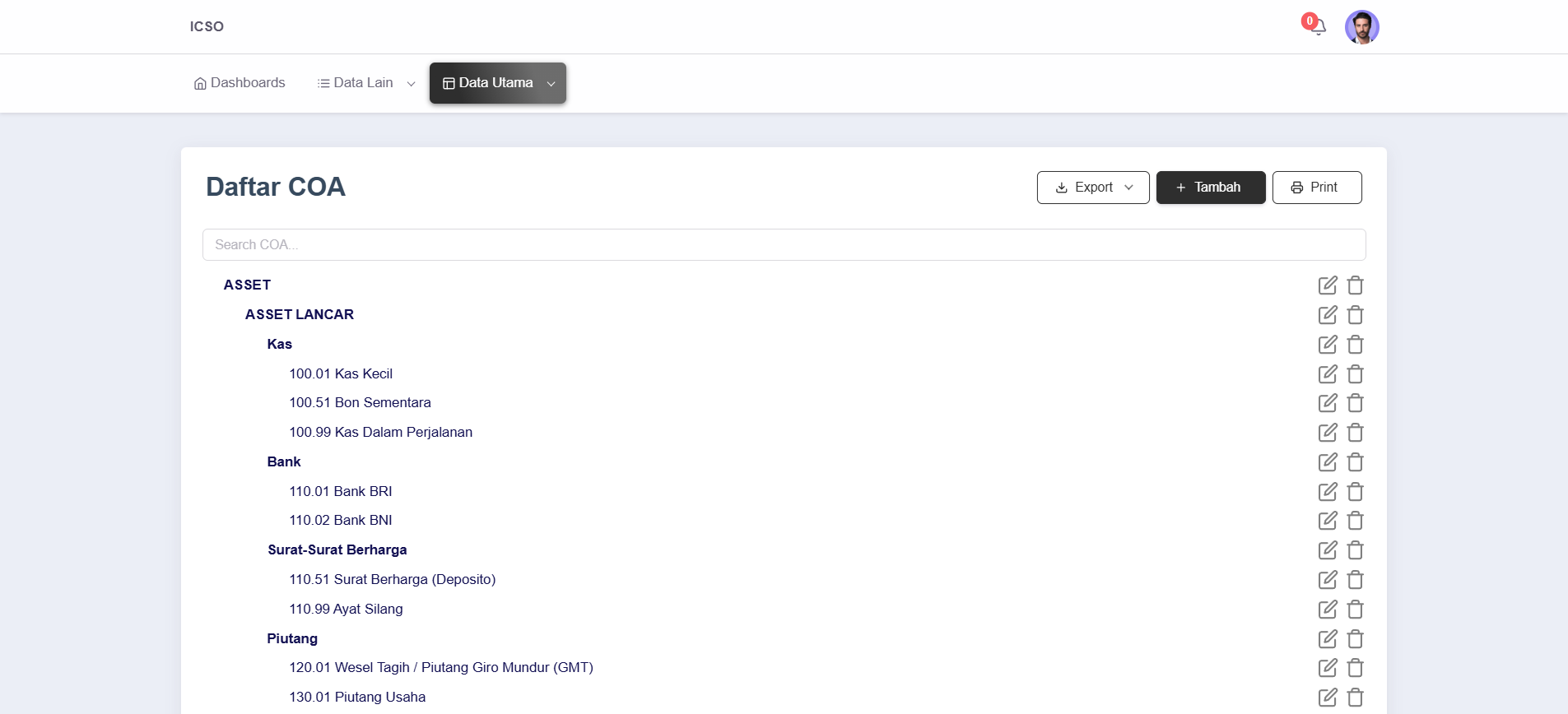The width and height of the screenshot is (1568, 714).
Task: Open the Export dropdown
Action: point(1092,188)
